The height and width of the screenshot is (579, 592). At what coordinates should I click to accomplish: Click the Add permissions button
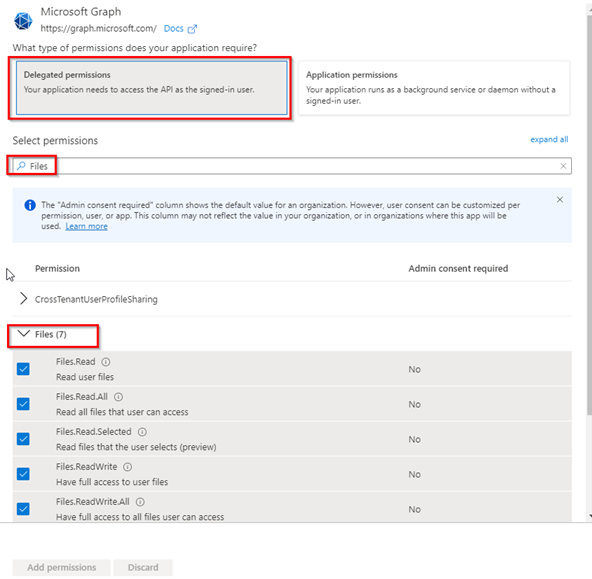[x=62, y=567]
